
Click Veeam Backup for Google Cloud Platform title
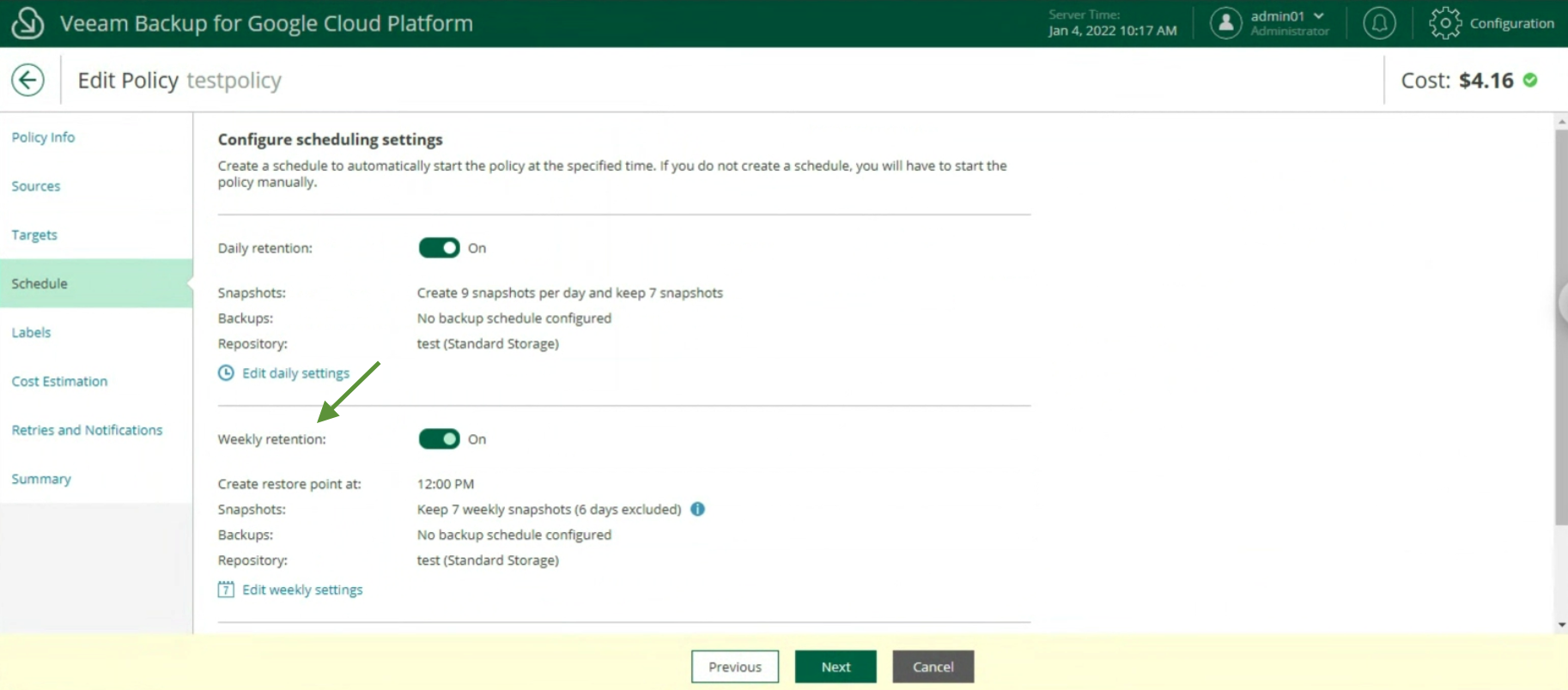pos(266,23)
